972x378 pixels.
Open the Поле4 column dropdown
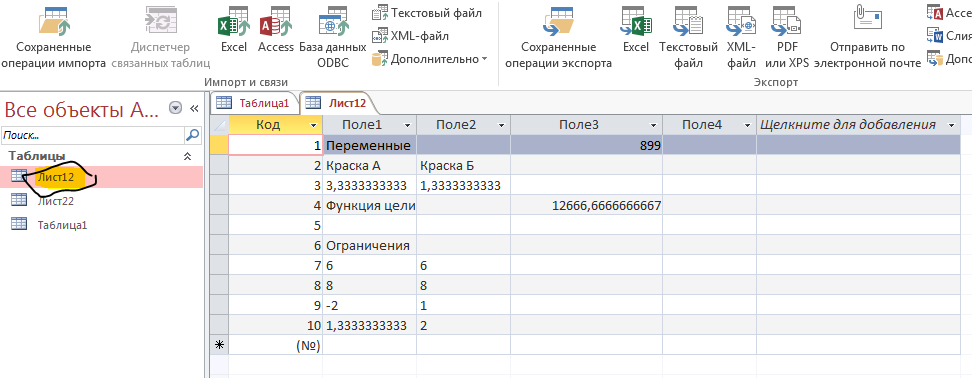click(x=747, y=125)
